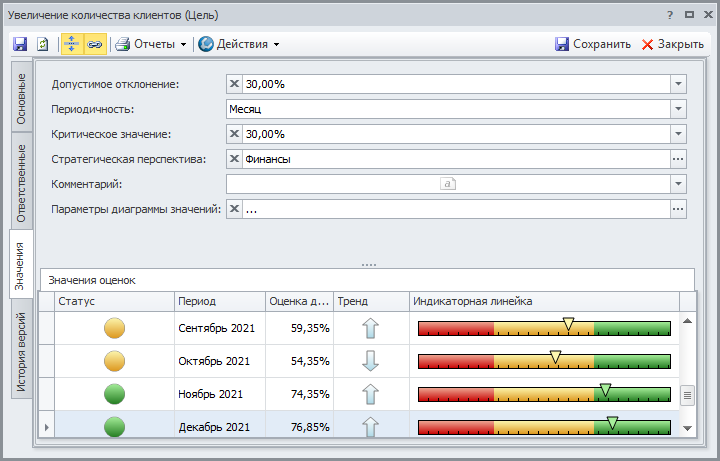Toggle the vertical split arrows button

[x=72, y=44]
